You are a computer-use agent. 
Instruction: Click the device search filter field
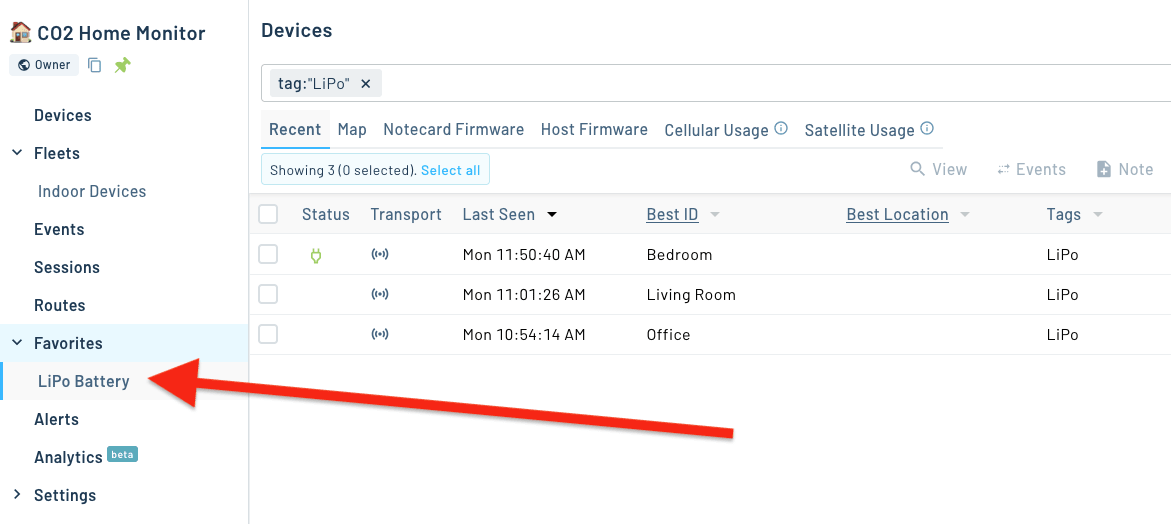[x=715, y=84]
